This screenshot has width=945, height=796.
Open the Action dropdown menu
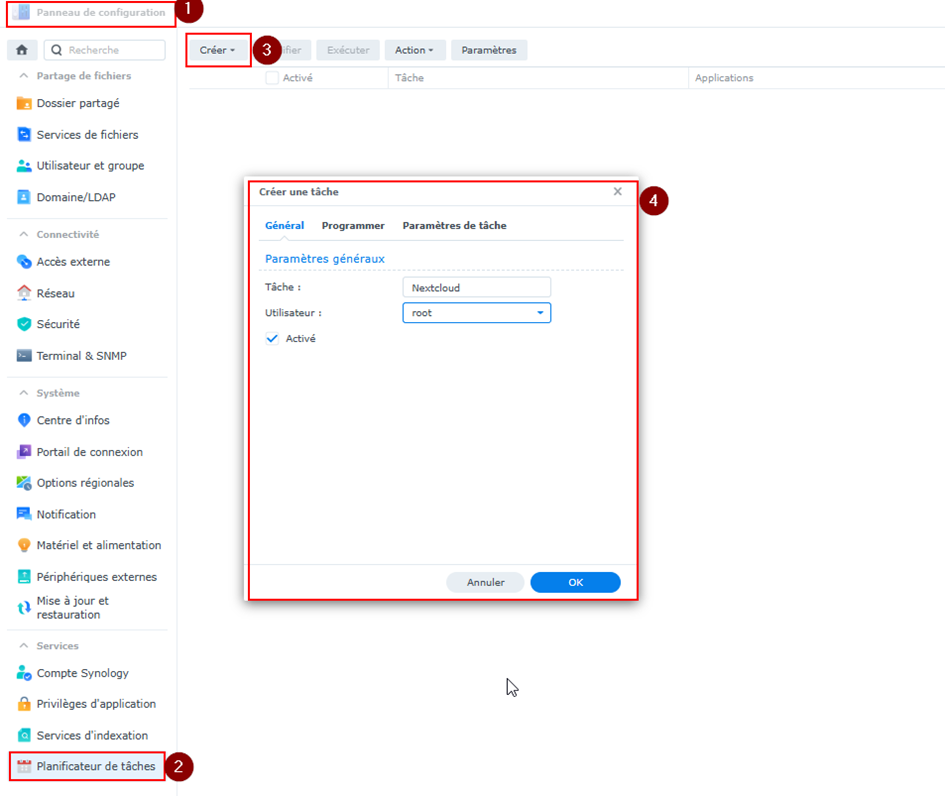point(414,50)
